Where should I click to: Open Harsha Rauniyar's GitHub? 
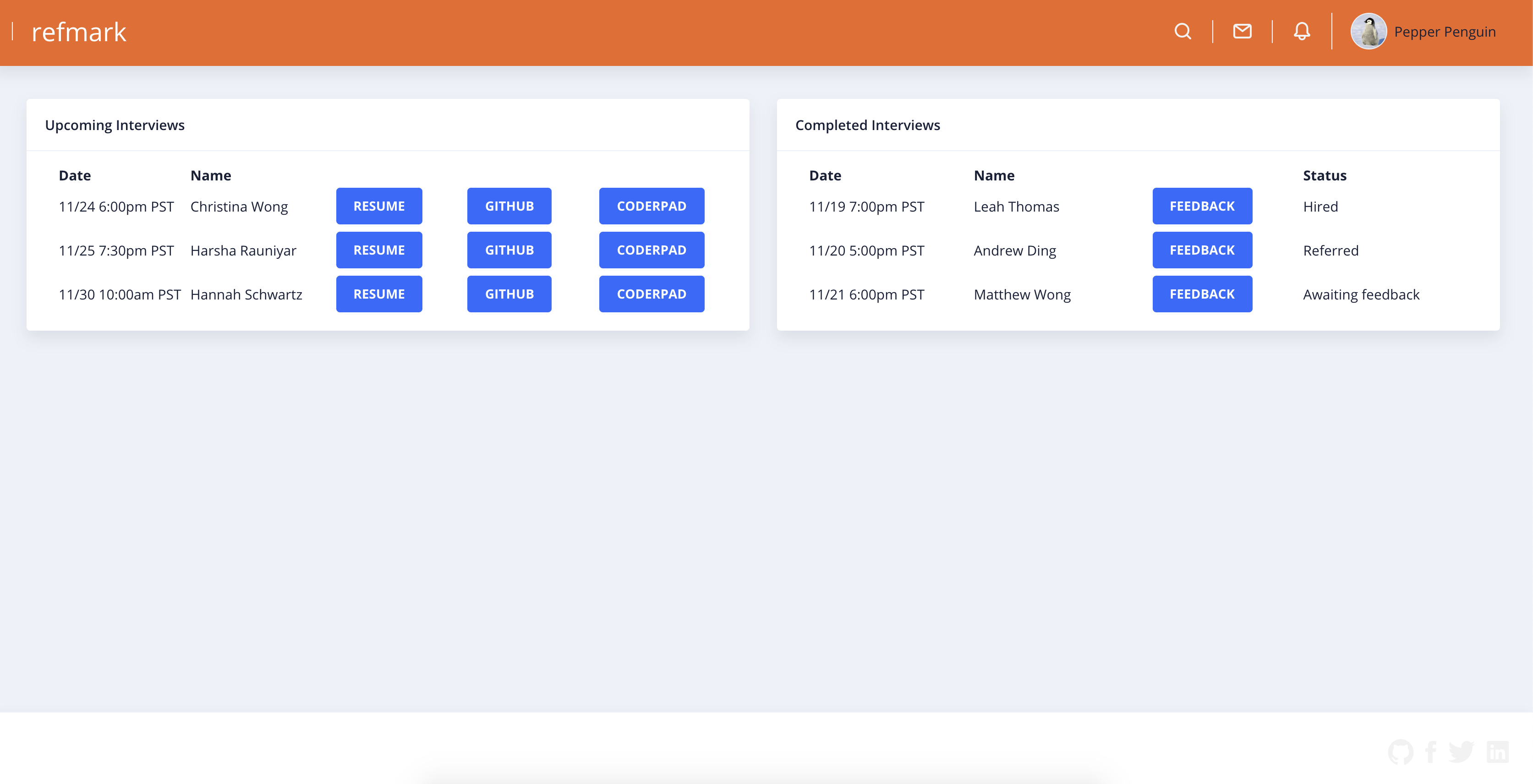click(x=509, y=250)
